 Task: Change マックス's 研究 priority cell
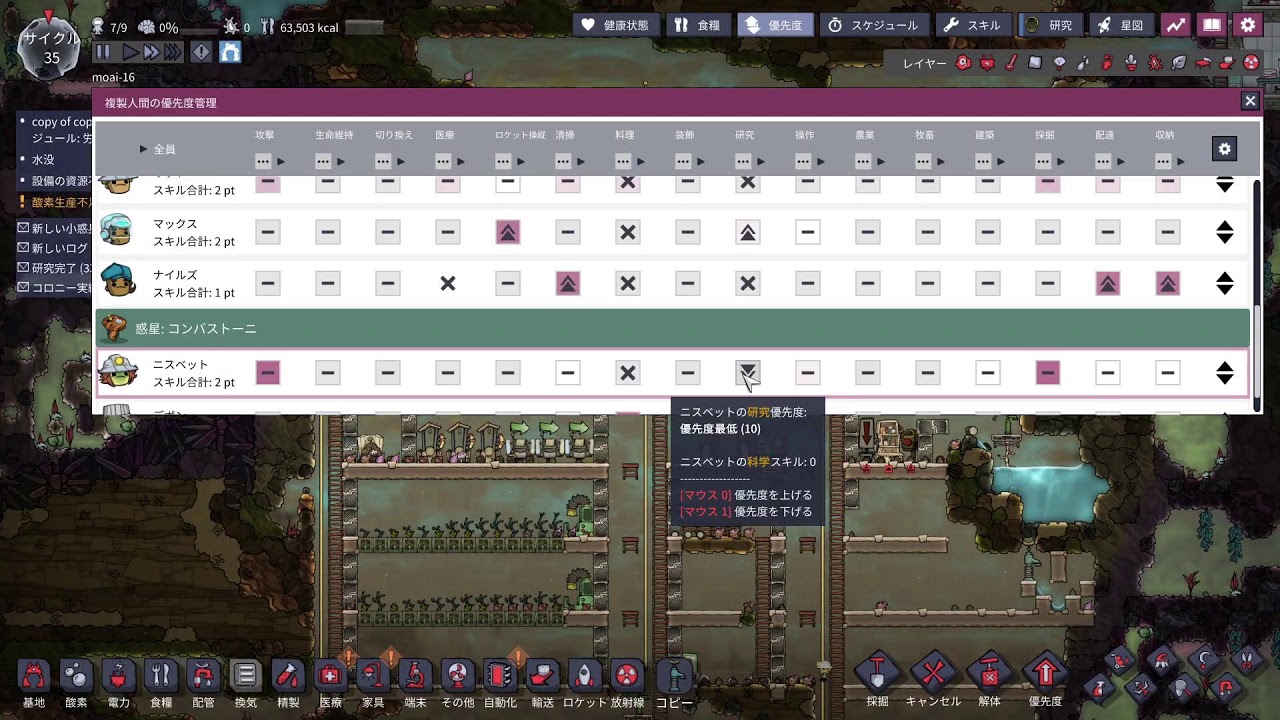[x=748, y=232]
